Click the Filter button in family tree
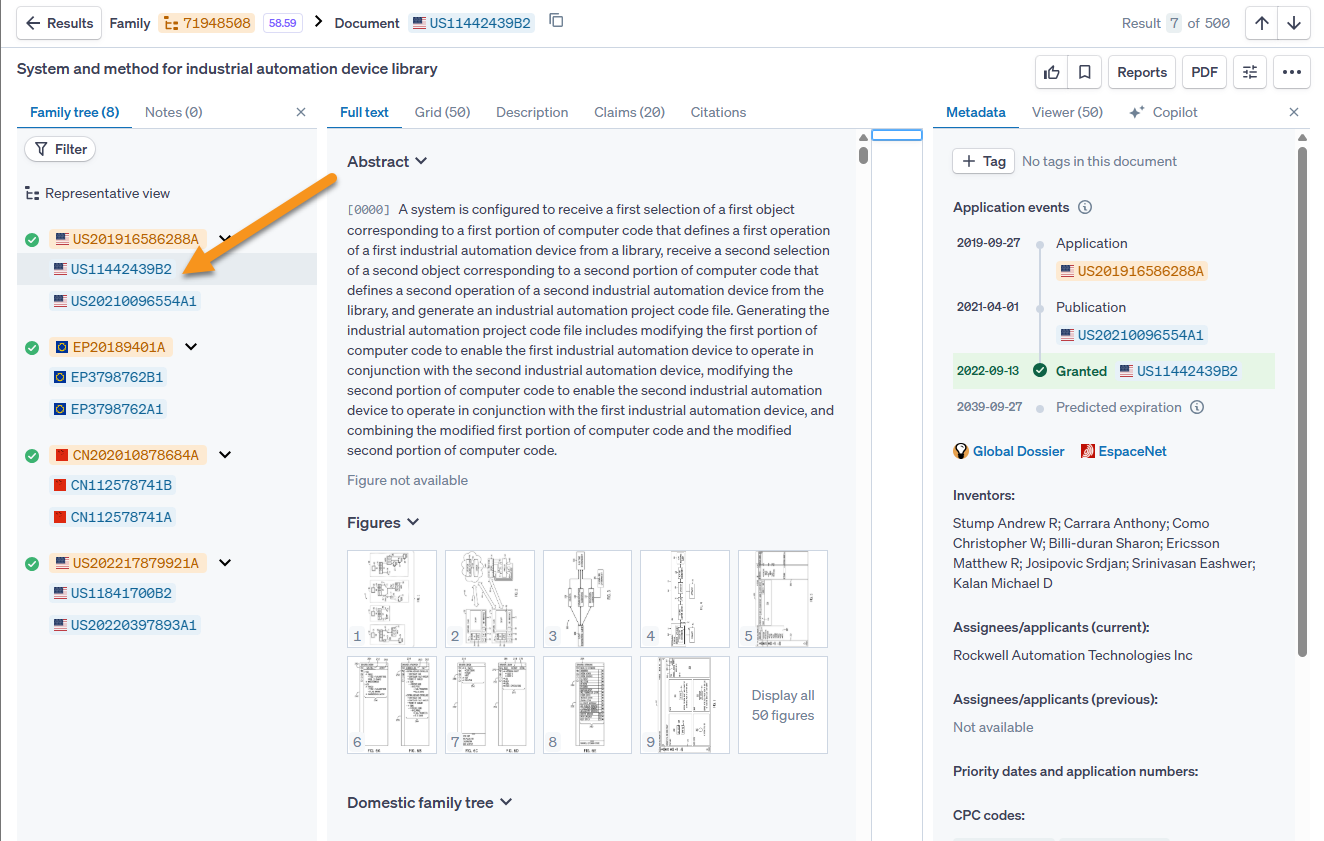Screen dimensions: 1324x841 (60, 149)
